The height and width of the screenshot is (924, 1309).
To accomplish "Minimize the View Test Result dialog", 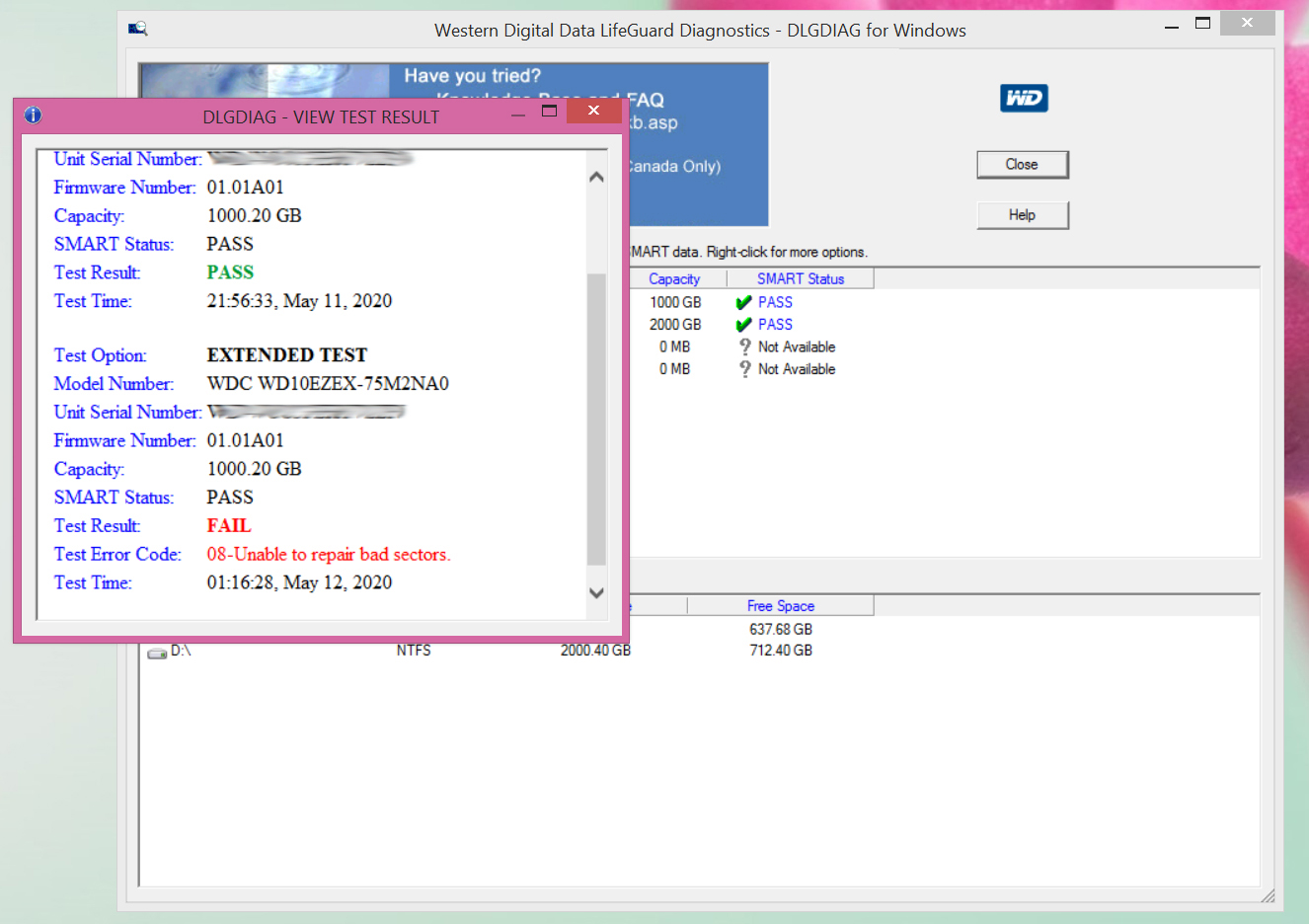I will coord(518,115).
